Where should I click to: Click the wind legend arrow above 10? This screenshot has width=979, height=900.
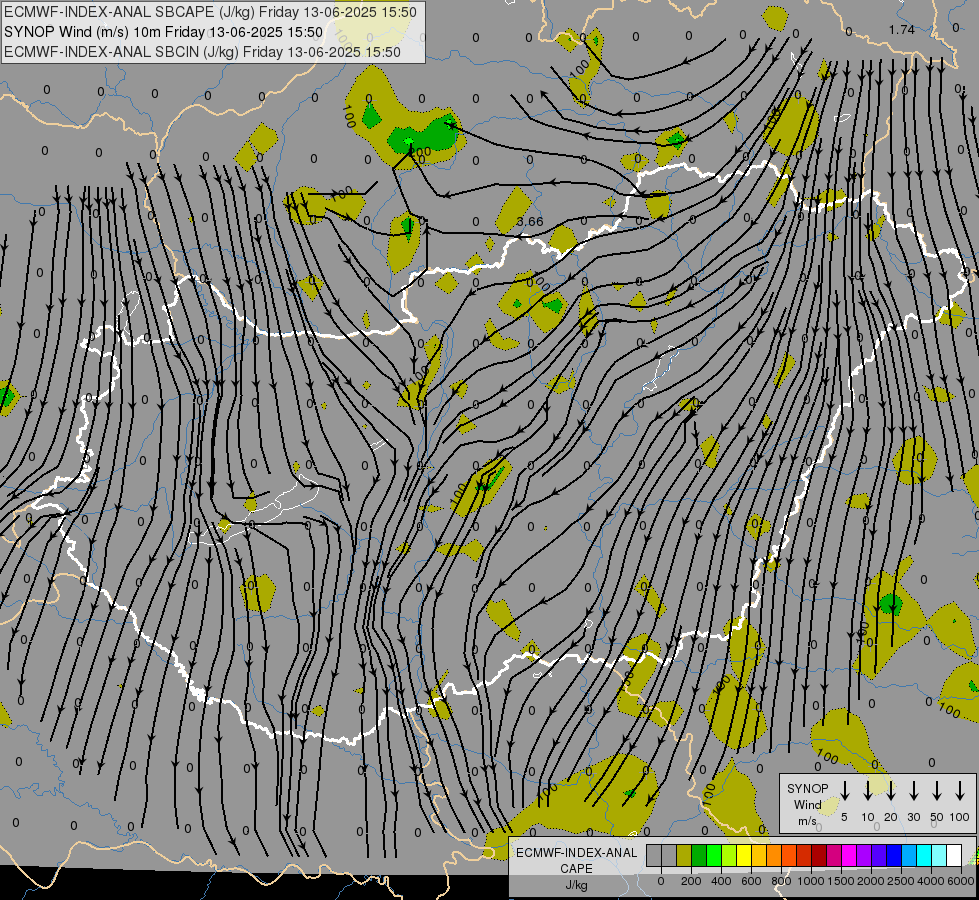[868, 791]
